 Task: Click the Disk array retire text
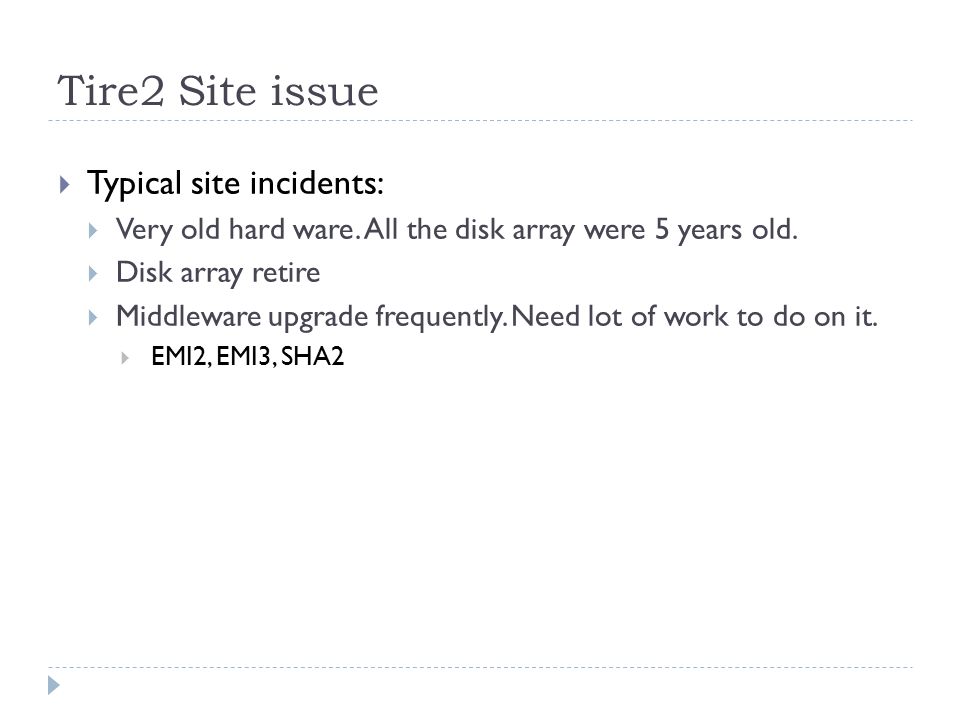218,273
